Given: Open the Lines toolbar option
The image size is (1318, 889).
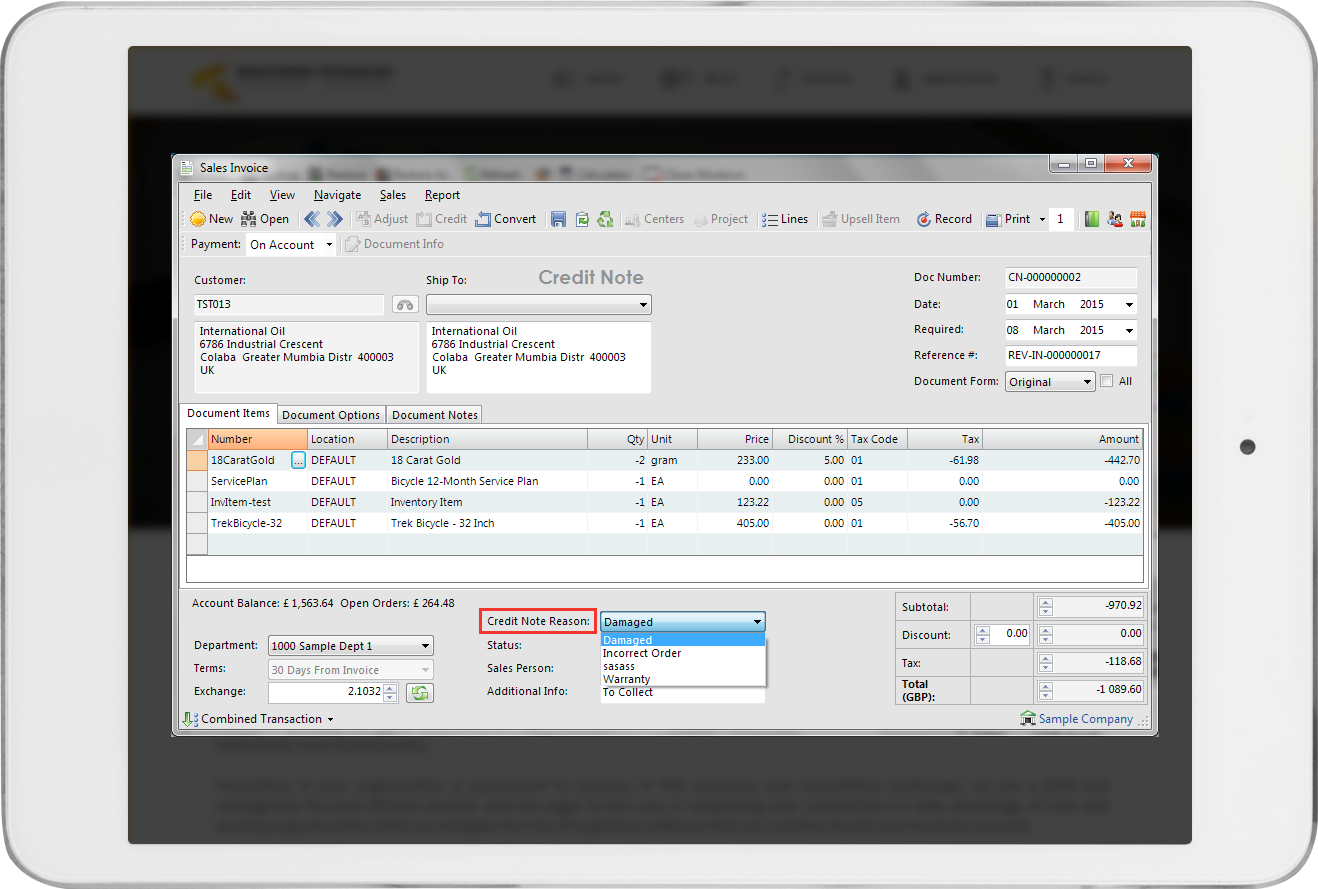Looking at the screenshot, I should 785,219.
